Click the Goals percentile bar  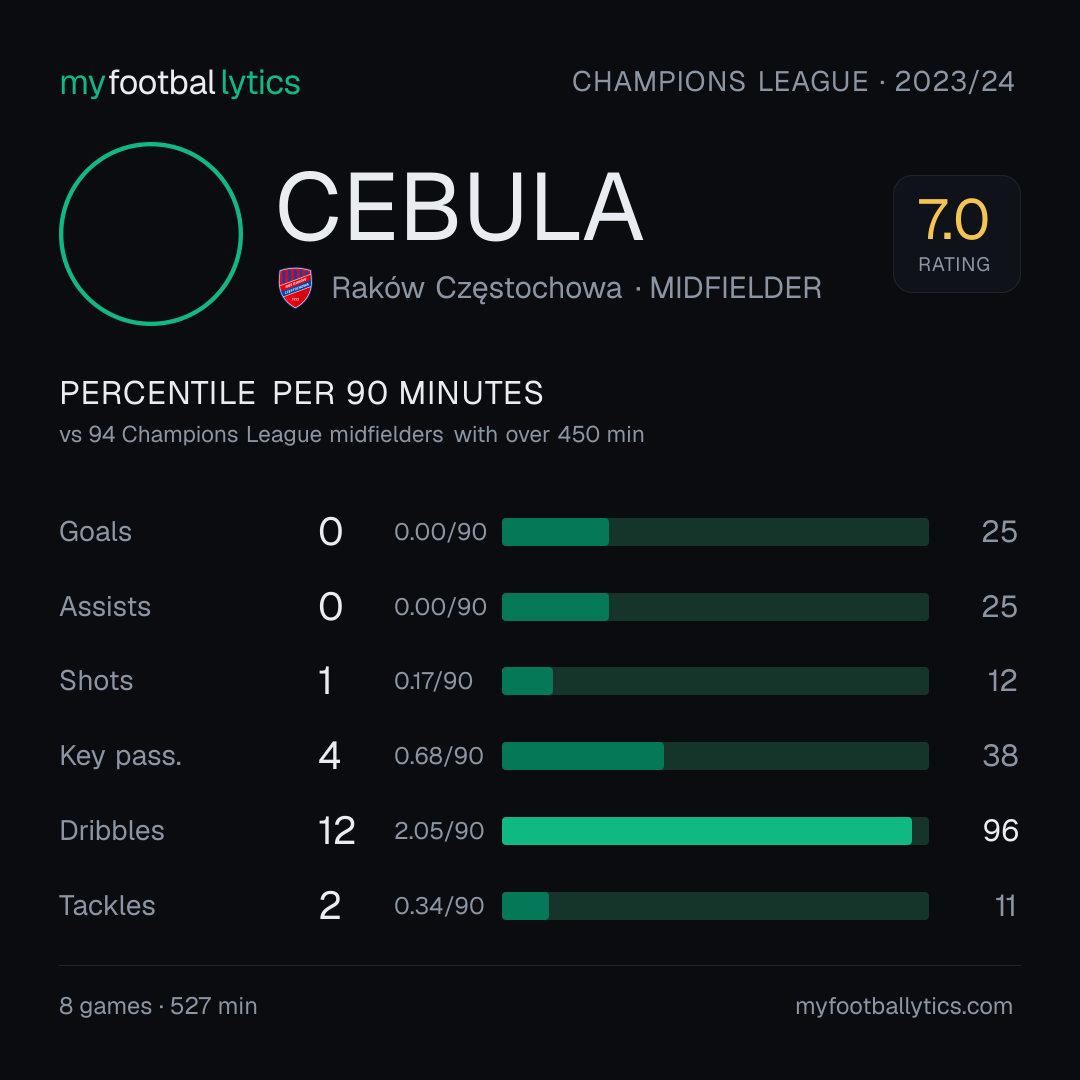pos(715,532)
